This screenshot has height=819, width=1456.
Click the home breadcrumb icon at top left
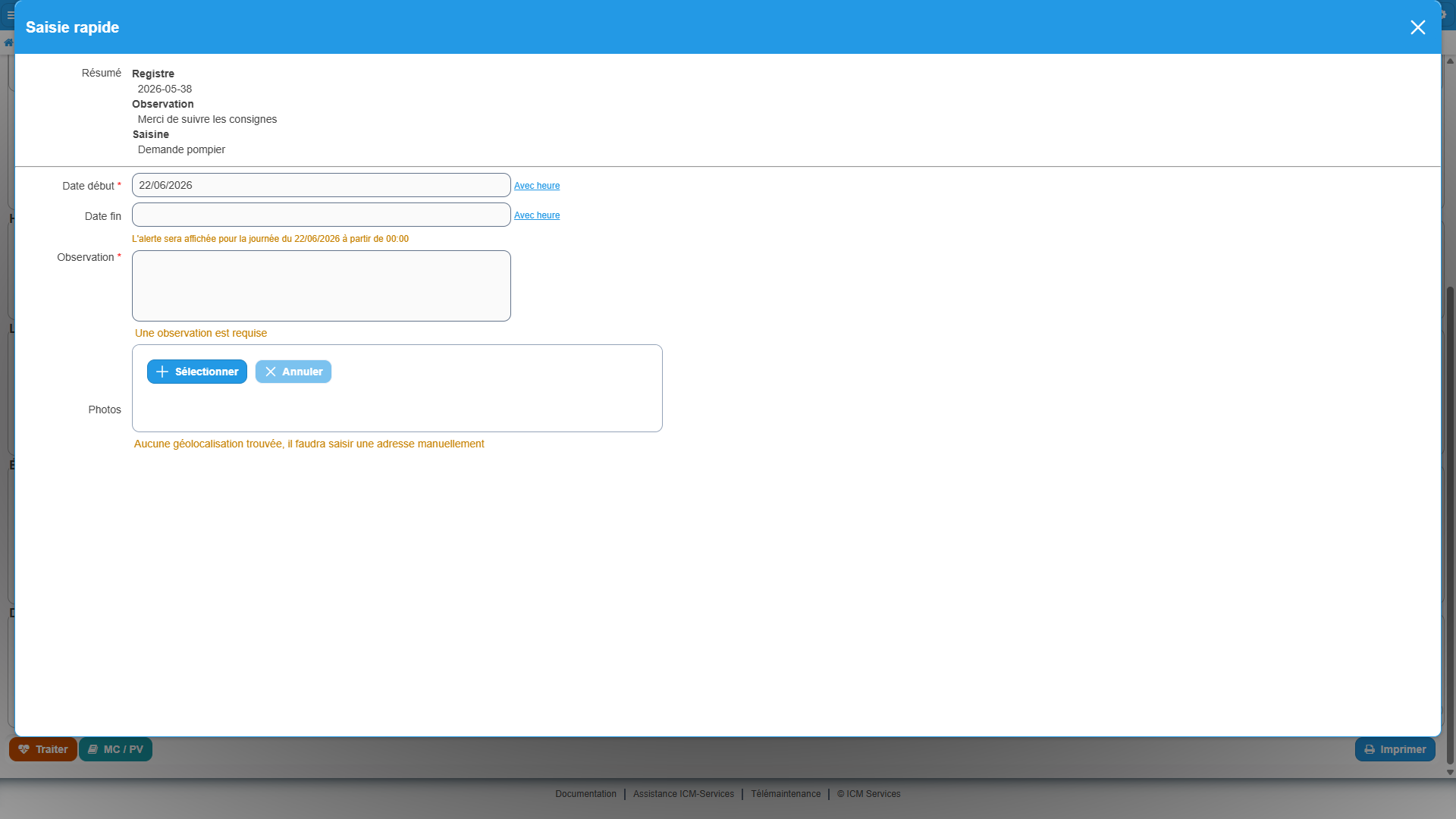pyautogui.click(x=8, y=42)
